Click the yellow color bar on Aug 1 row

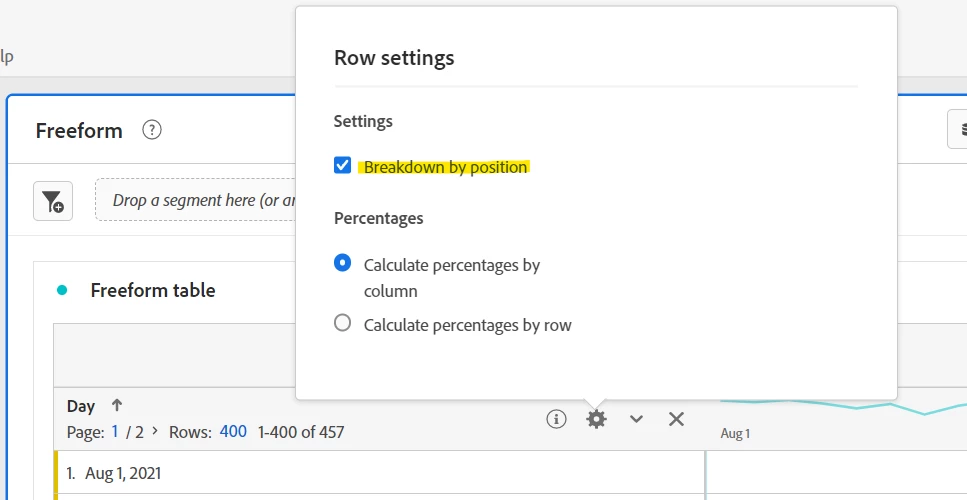(56, 473)
